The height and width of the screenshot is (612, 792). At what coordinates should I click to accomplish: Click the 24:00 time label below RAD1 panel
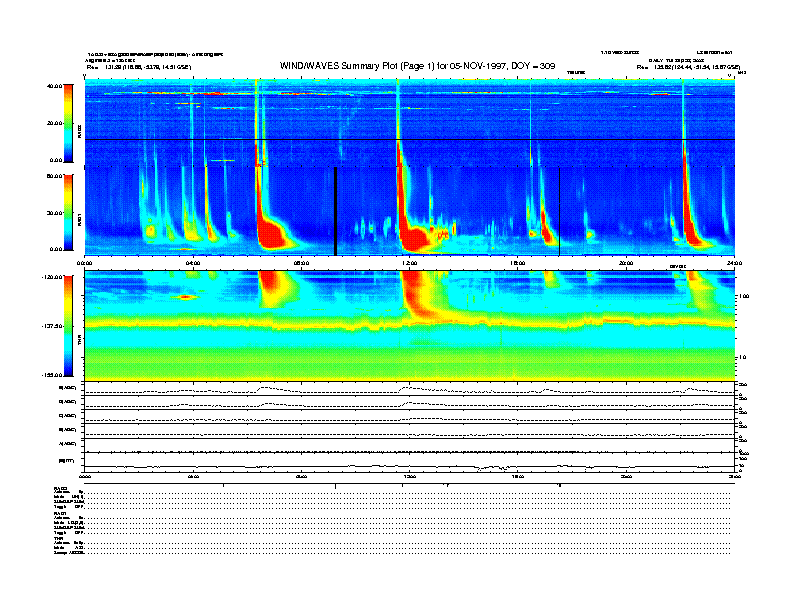coord(734,263)
